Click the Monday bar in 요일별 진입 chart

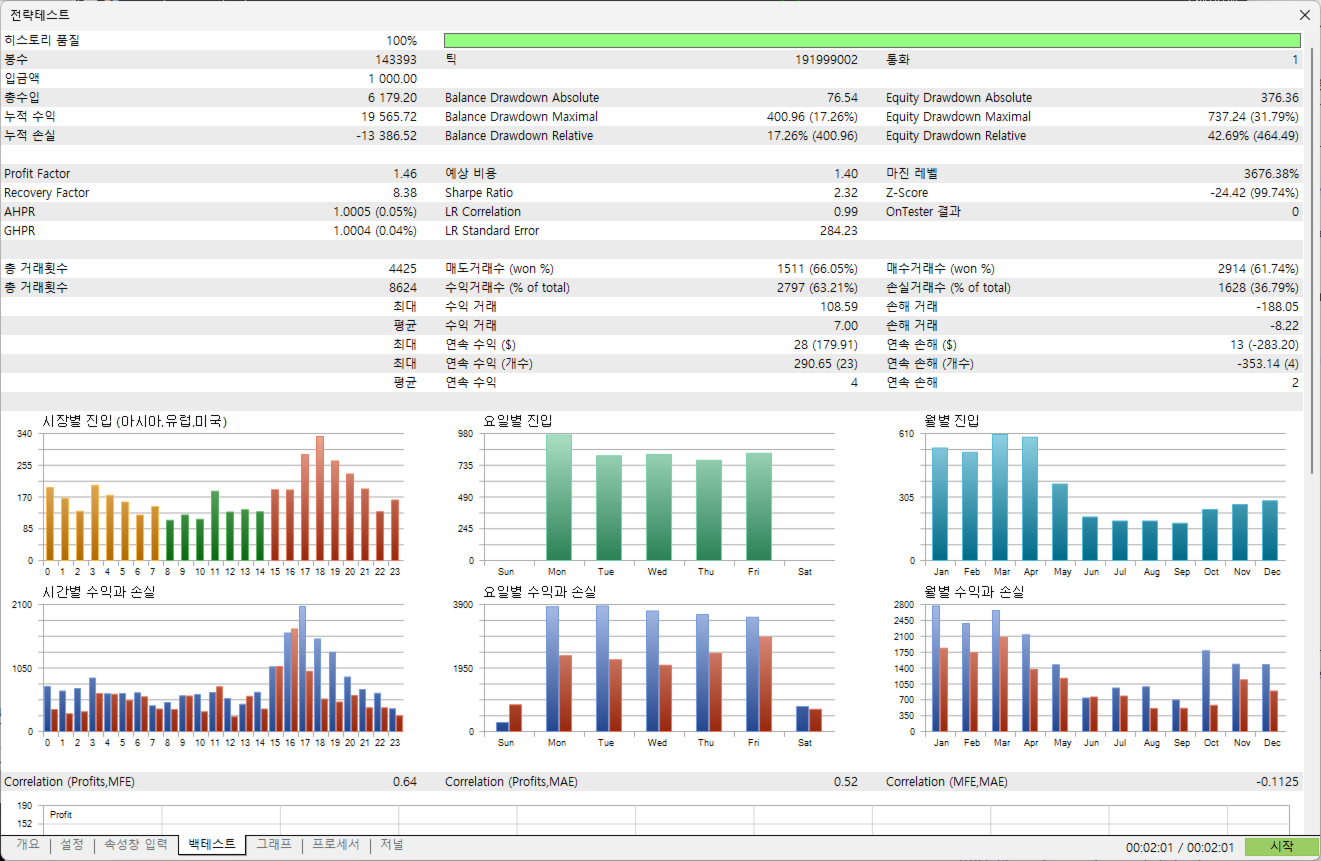(x=559, y=497)
